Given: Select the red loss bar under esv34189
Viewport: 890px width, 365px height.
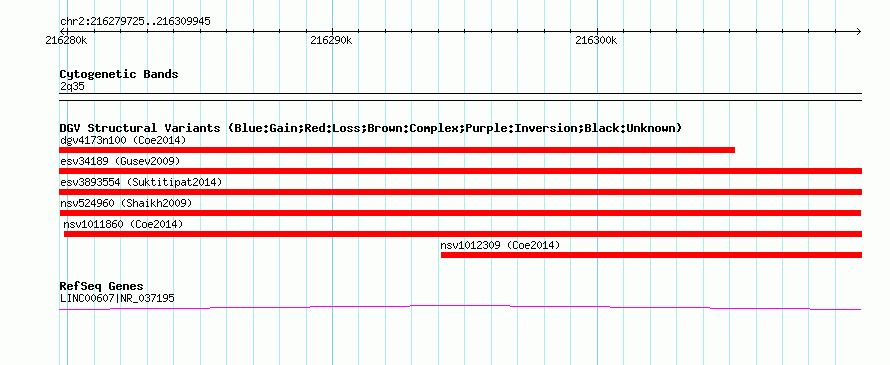Looking at the screenshot, I should coord(460,171).
